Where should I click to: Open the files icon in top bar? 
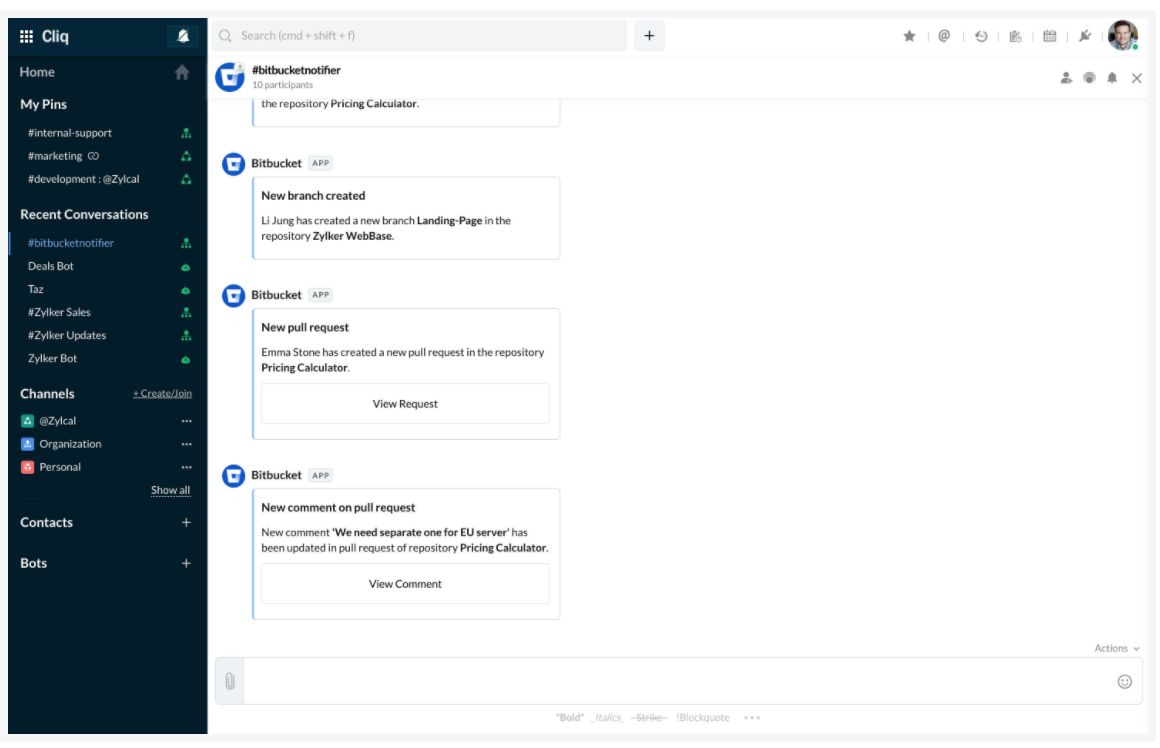coord(1016,36)
